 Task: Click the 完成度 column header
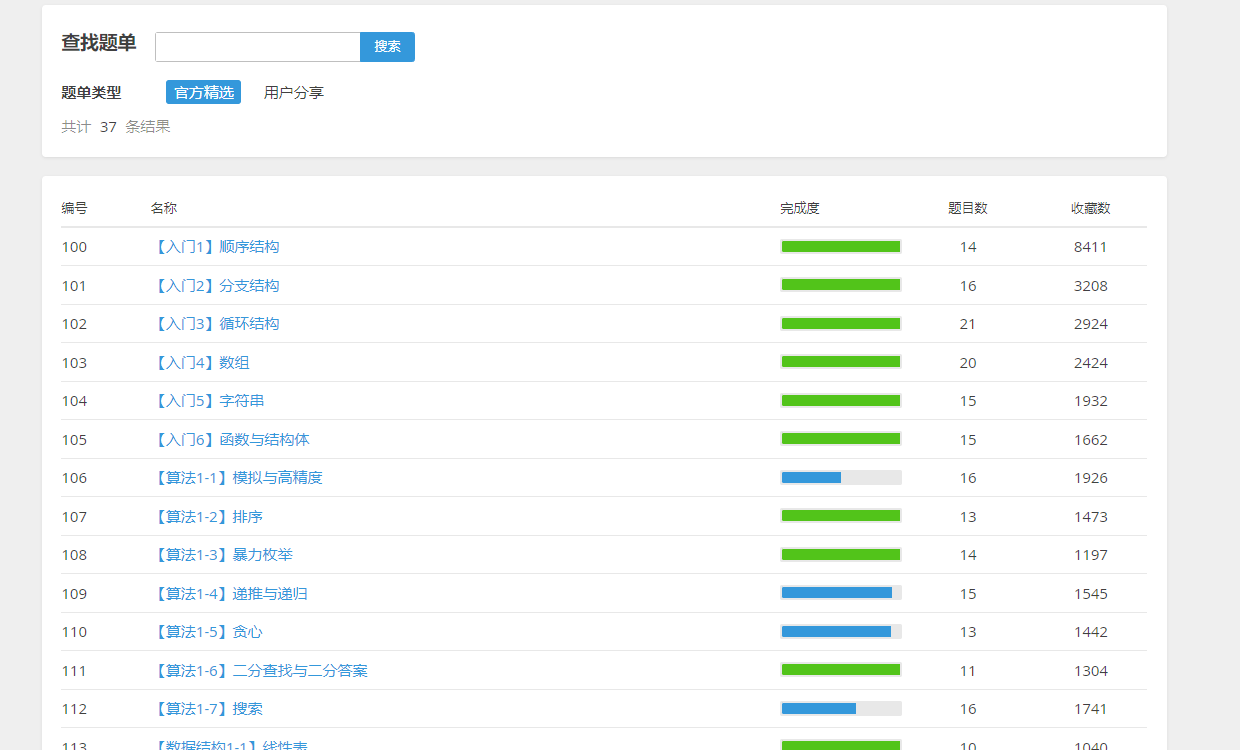(x=800, y=208)
